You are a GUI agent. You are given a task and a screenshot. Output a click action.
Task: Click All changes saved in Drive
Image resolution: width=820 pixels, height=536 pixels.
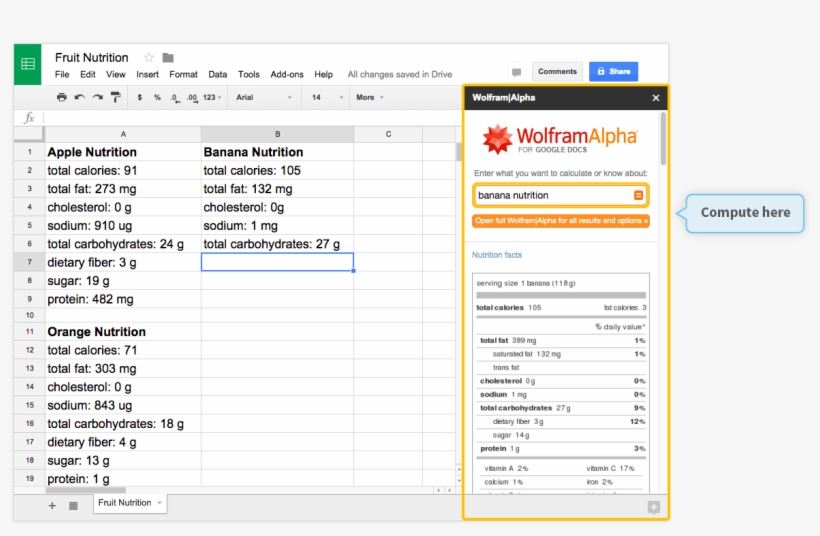pyautogui.click(x=400, y=74)
